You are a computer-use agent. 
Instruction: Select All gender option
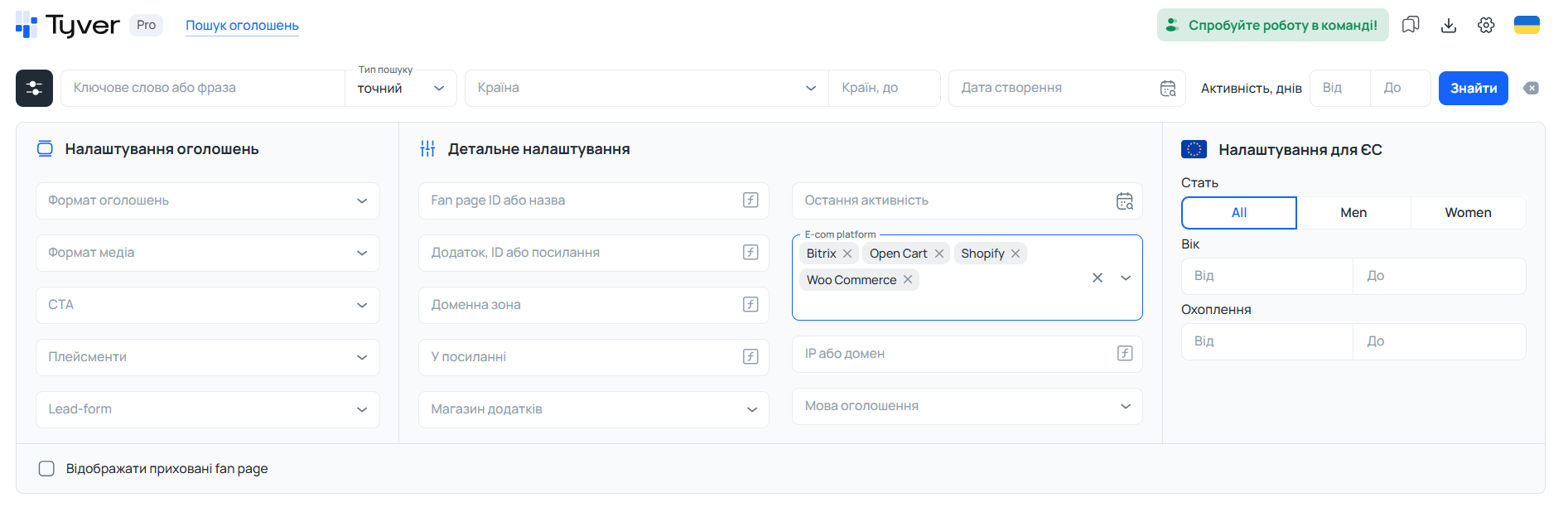(1239, 213)
